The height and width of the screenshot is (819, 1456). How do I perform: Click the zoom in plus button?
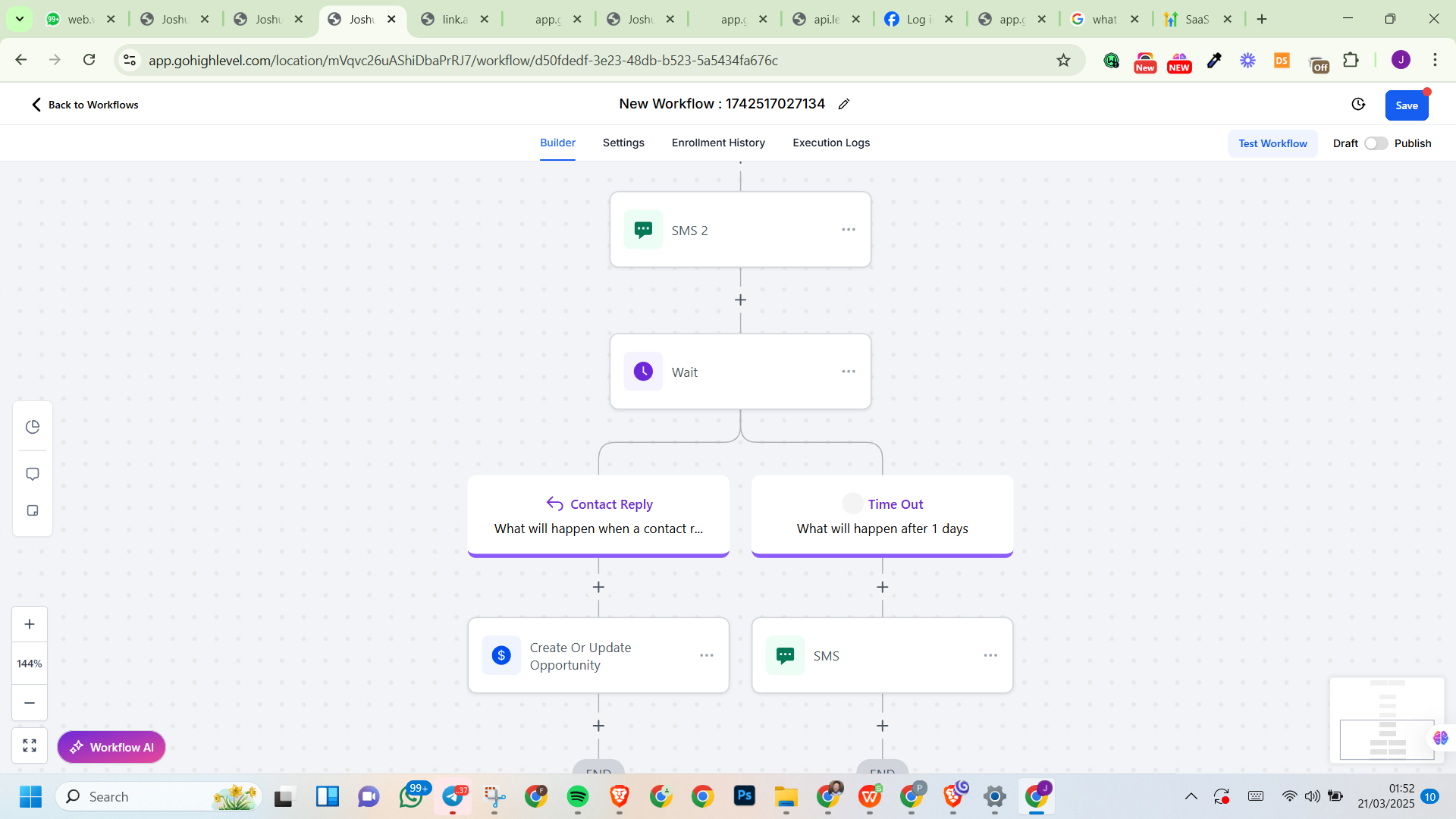tap(30, 624)
